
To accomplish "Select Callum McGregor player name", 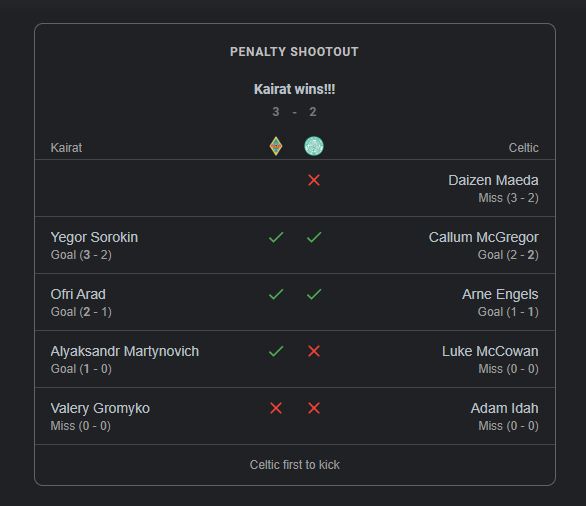I will pos(484,237).
